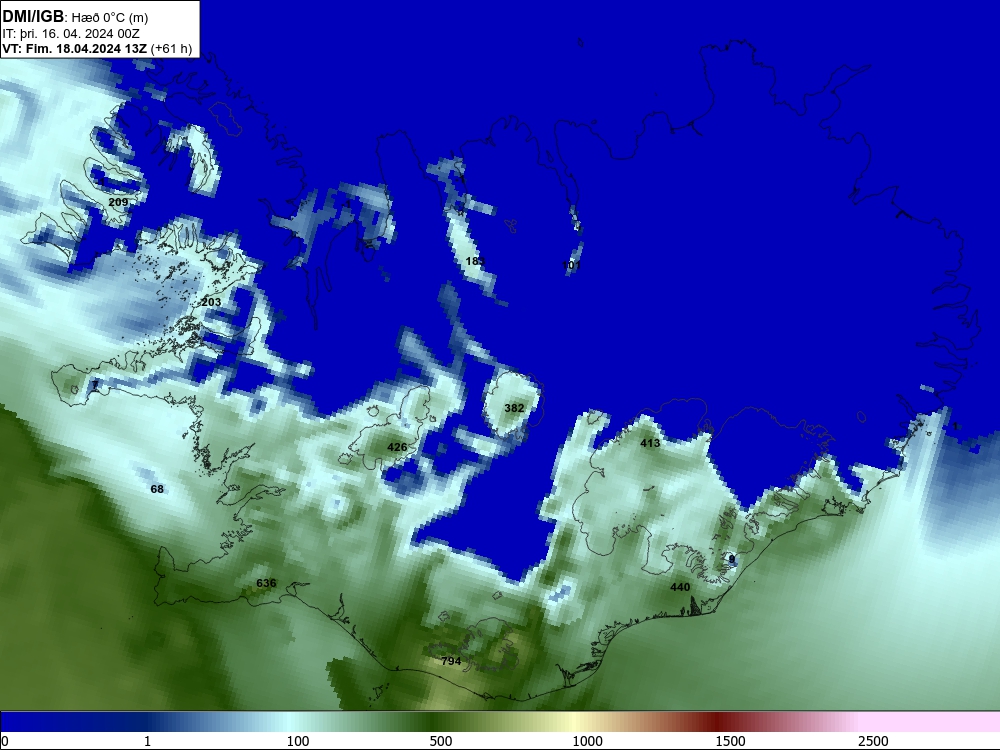Select the IT: þri. 16. 04. 2024 00Z line
This screenshot has height=750, width=1000.
click(x=71, y=34)
